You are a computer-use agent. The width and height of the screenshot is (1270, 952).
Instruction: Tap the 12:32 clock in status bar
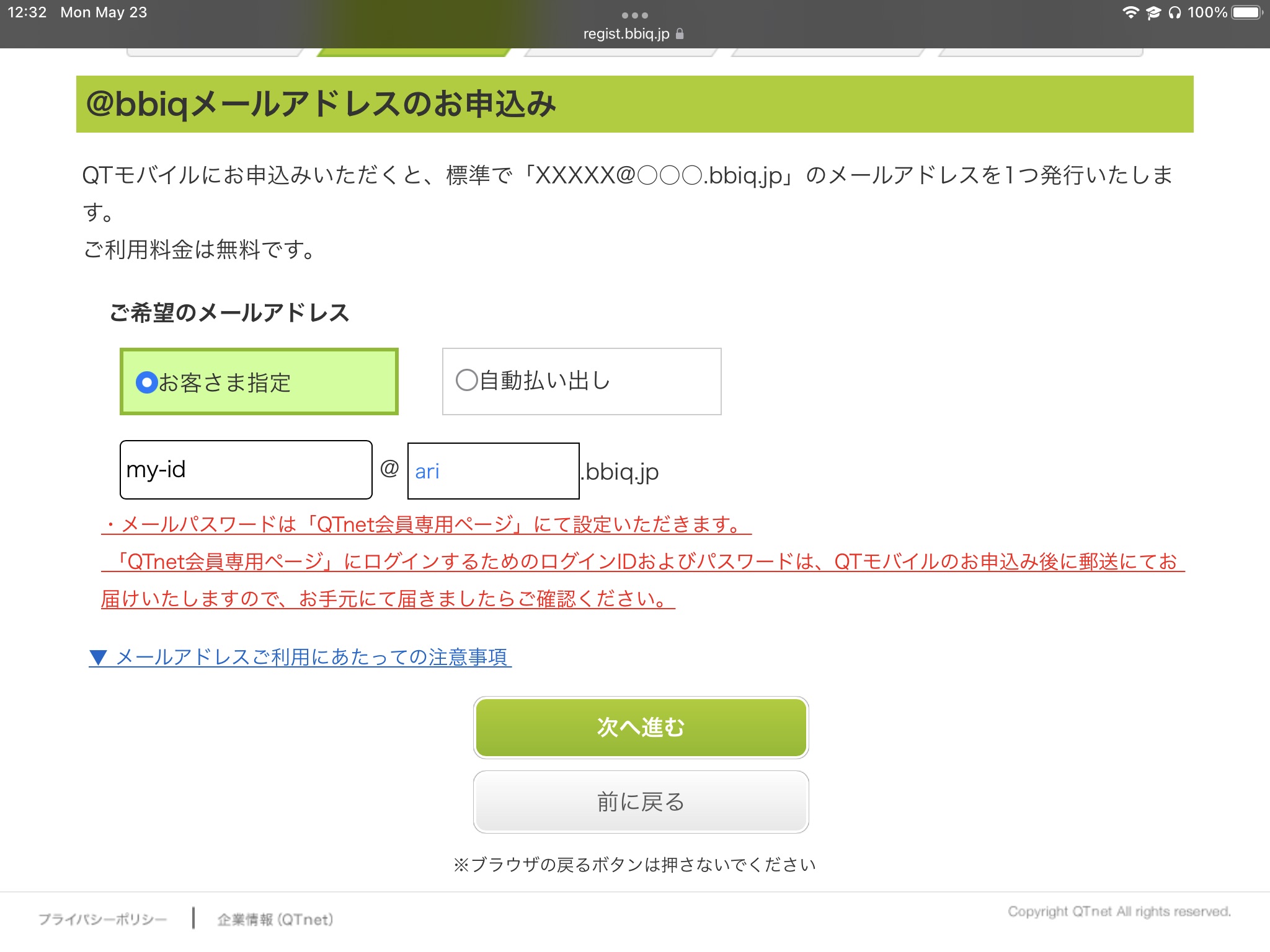pyautogui.click(x=27, y=12)
